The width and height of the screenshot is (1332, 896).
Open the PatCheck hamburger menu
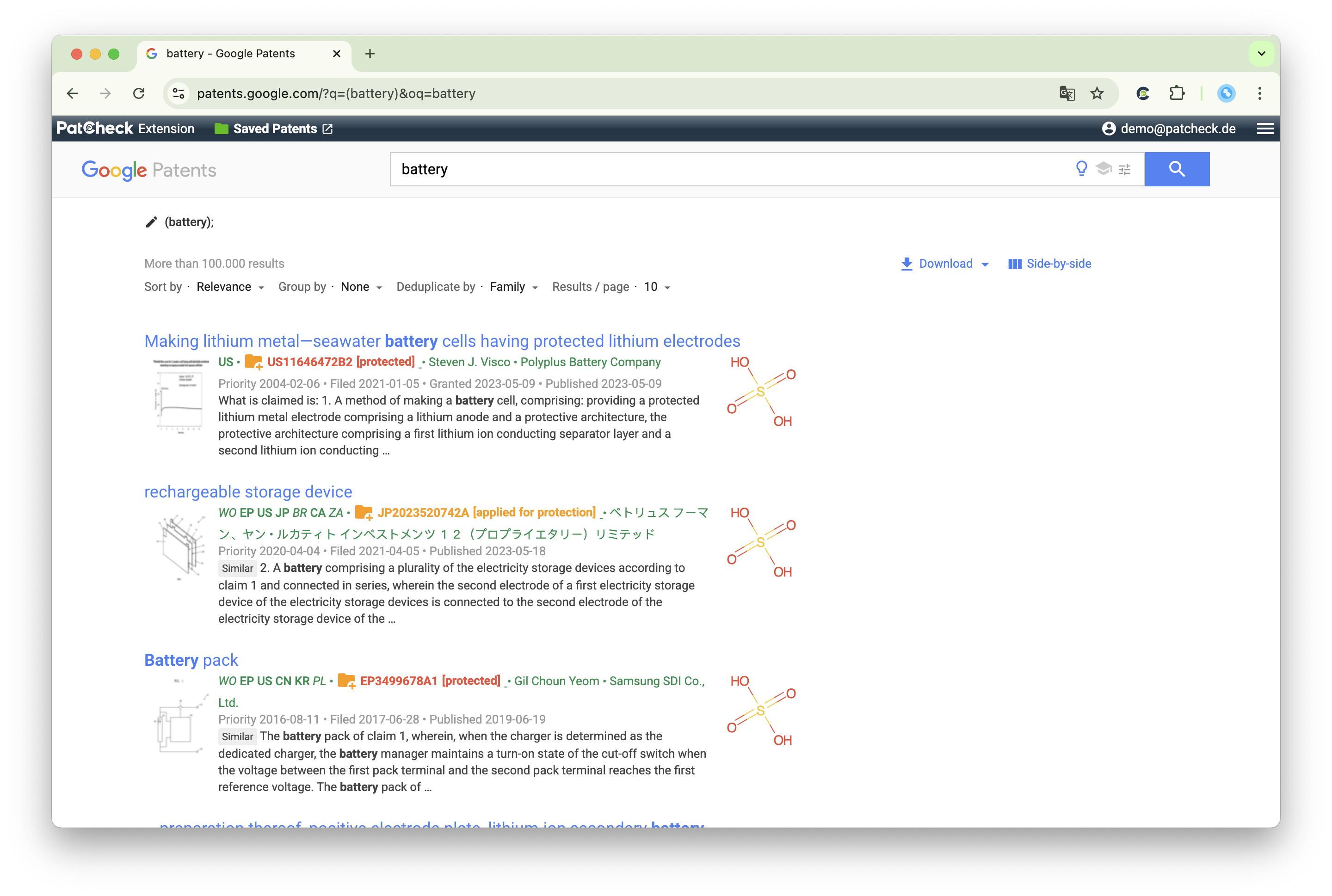[x=1265, y=129]
